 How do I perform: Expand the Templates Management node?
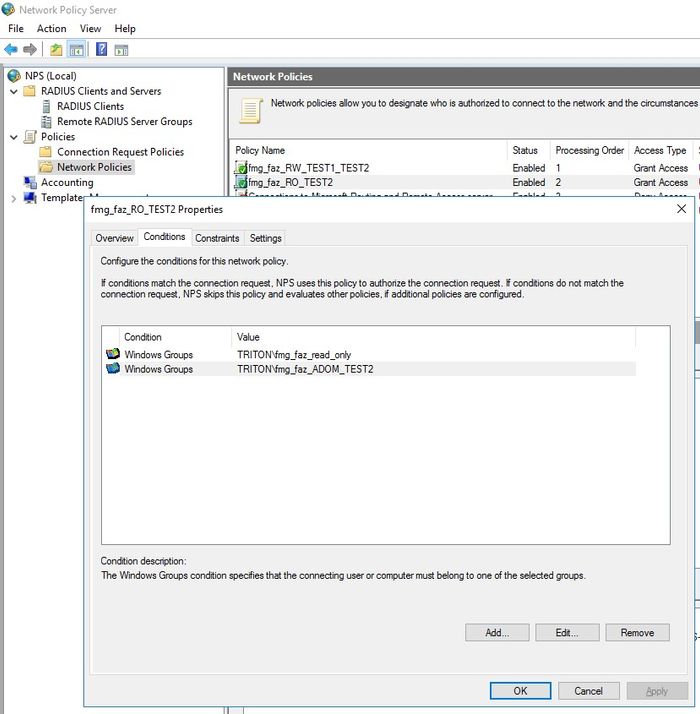14,198
